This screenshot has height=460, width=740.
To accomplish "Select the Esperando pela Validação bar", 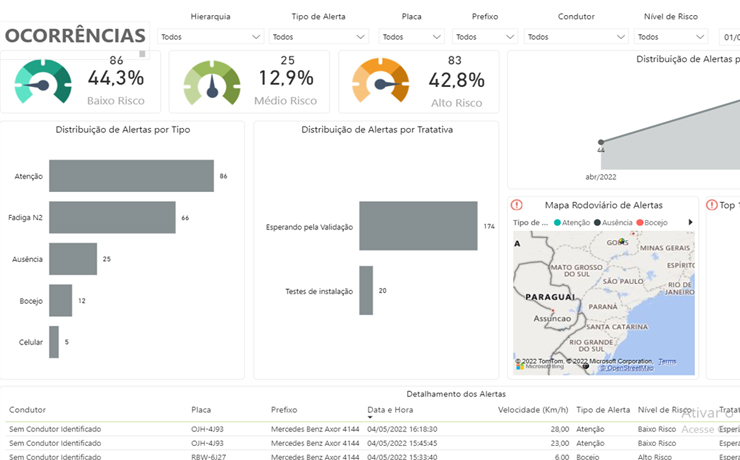I will [x=418, y=226].
